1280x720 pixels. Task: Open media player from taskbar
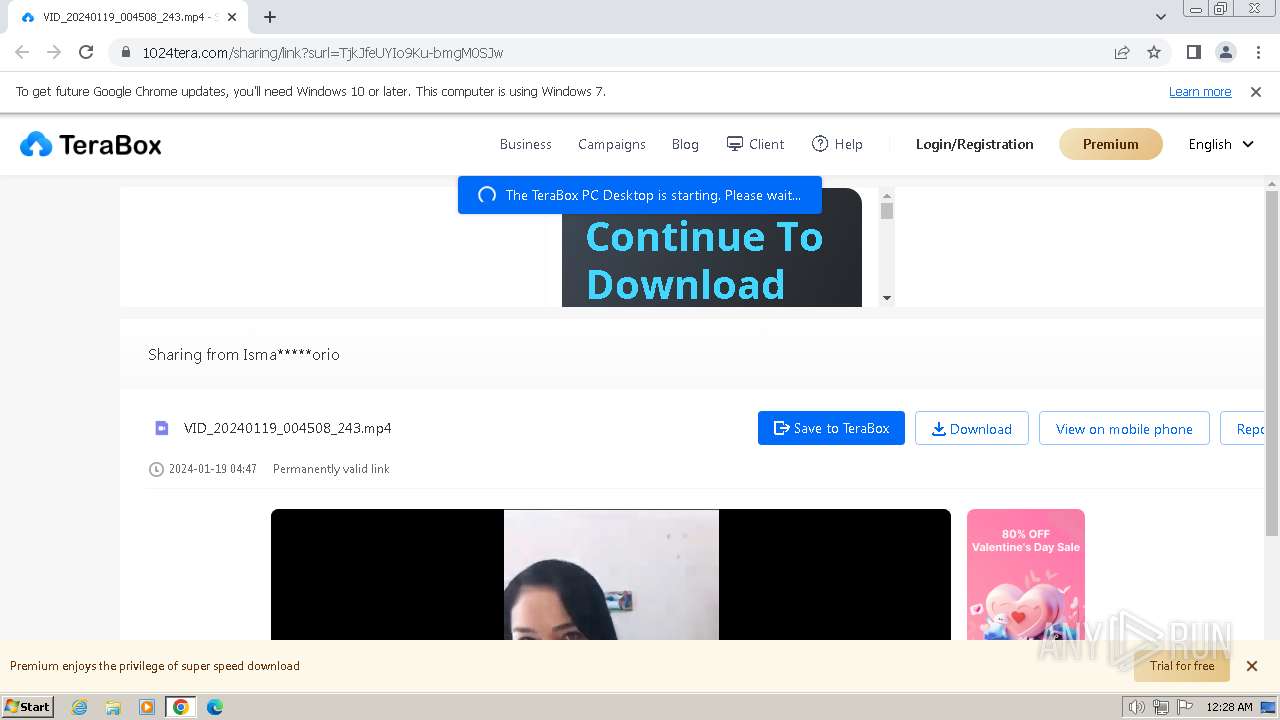point(147,707)
